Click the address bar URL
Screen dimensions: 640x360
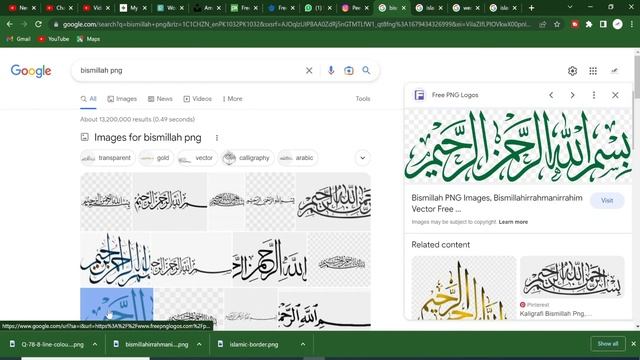pos(296,24)
